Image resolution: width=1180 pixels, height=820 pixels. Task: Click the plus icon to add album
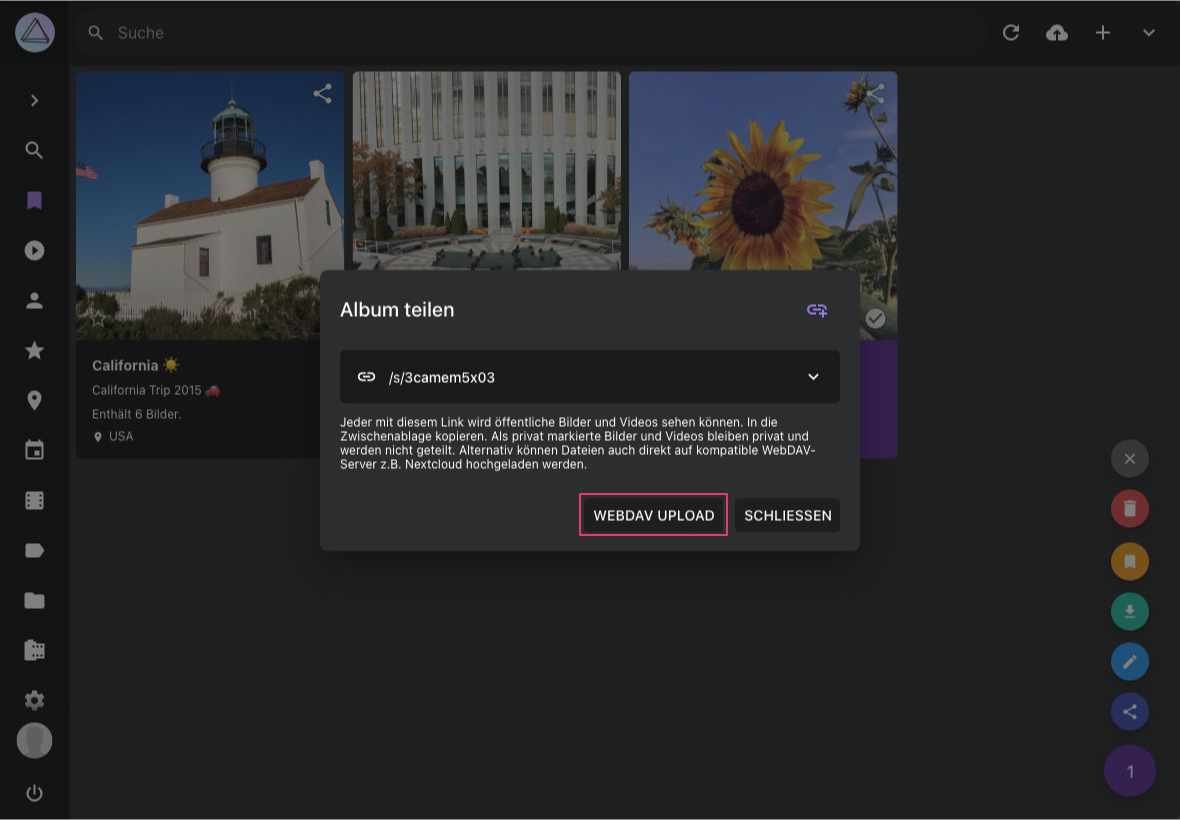[1102, 33]
